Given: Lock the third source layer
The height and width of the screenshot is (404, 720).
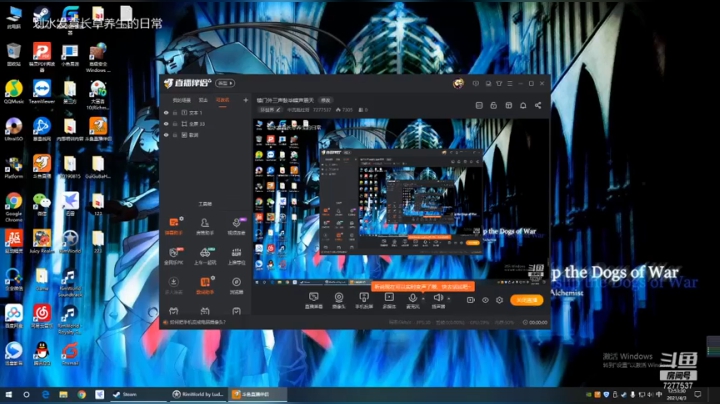Looking at the screenshot, I should 175,135.
